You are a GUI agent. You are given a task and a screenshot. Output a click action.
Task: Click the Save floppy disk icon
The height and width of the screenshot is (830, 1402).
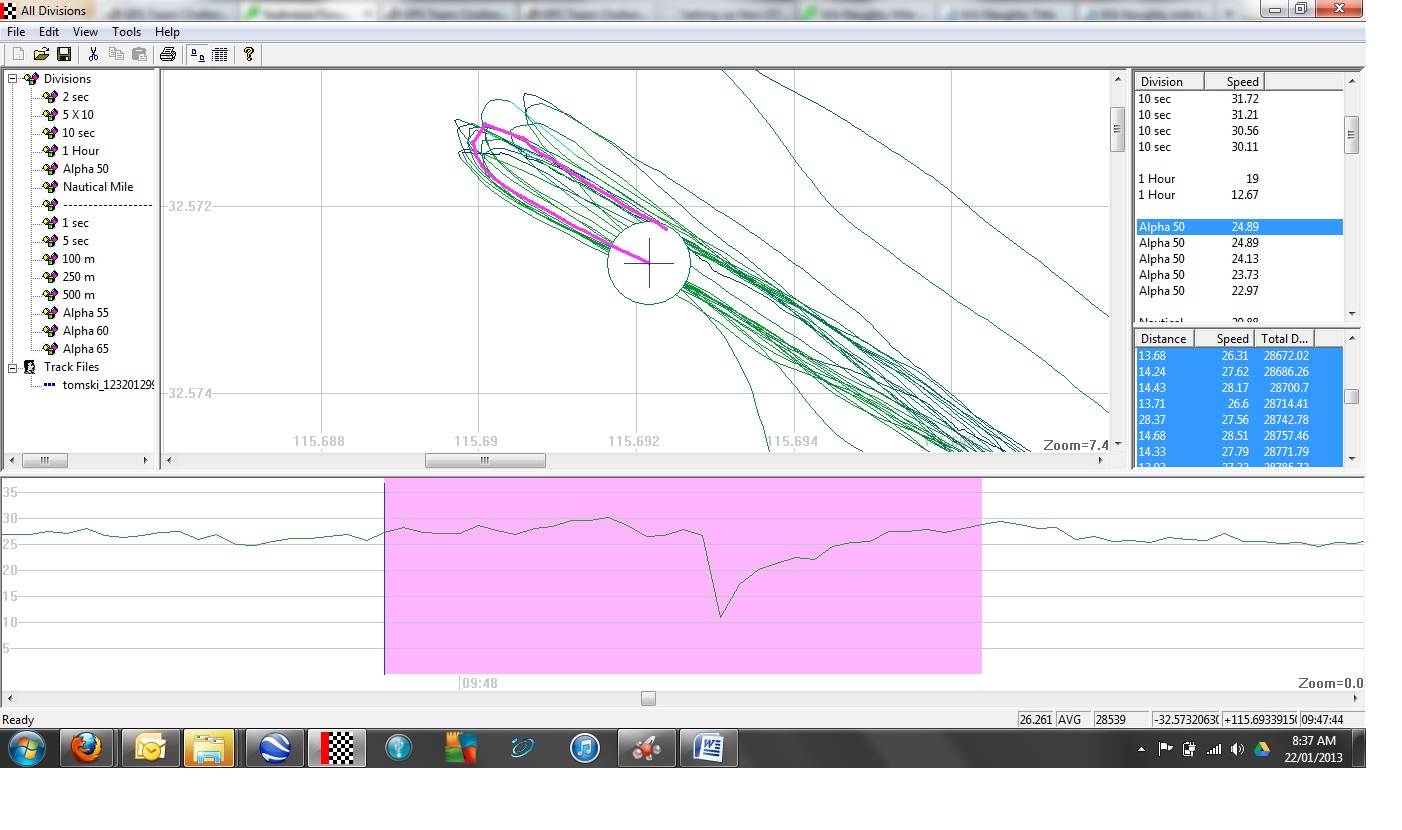coord(64,54)
